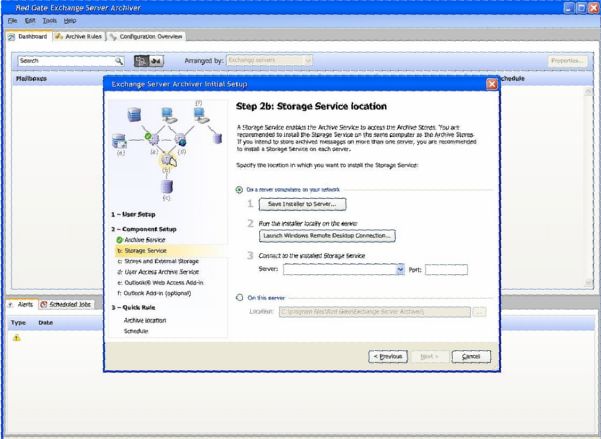601x439 pixels.
Task: Click the Archive Service gear icon (e) with green check
Action: coord(152,138)
